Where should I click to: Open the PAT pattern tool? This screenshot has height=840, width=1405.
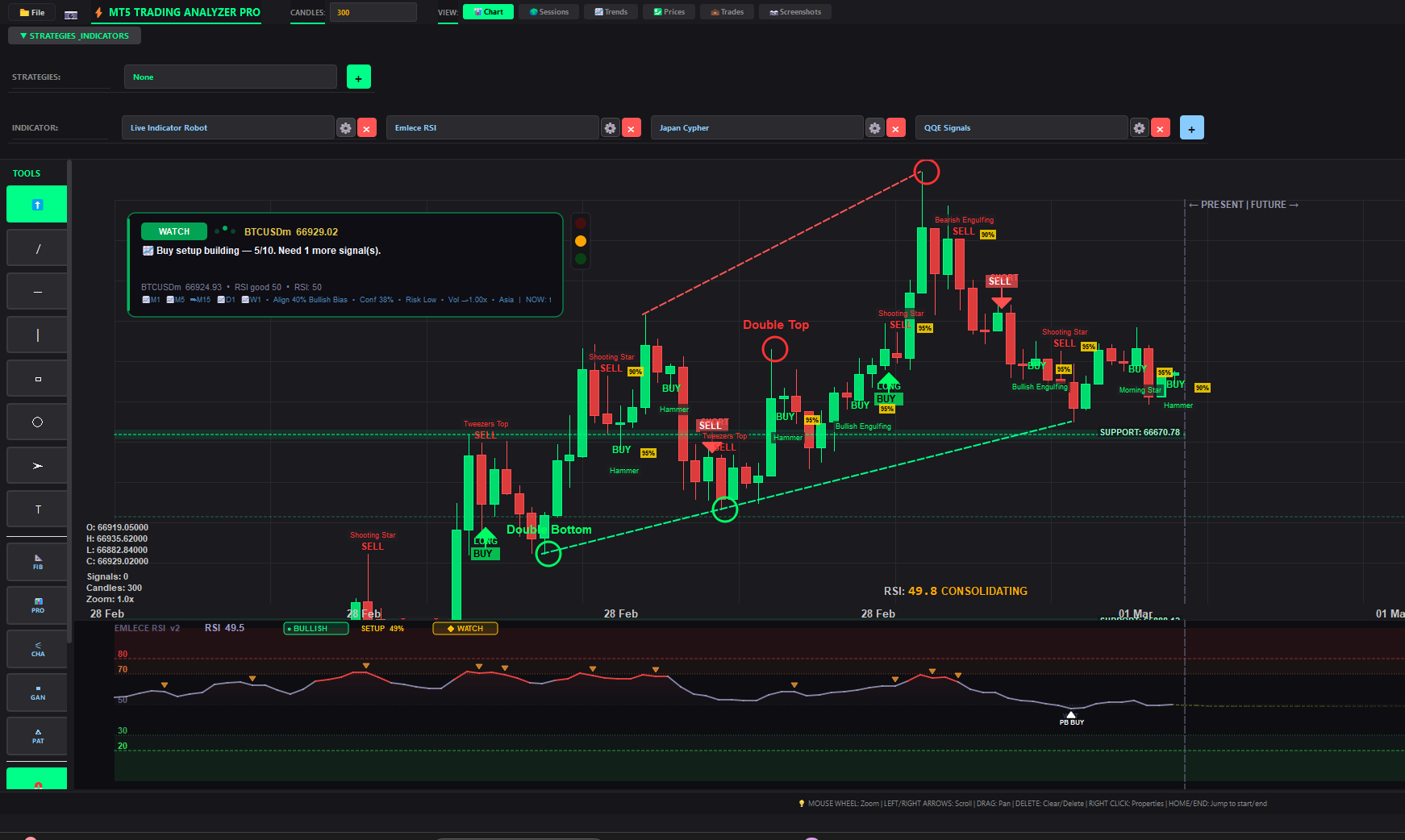[36, 735]
